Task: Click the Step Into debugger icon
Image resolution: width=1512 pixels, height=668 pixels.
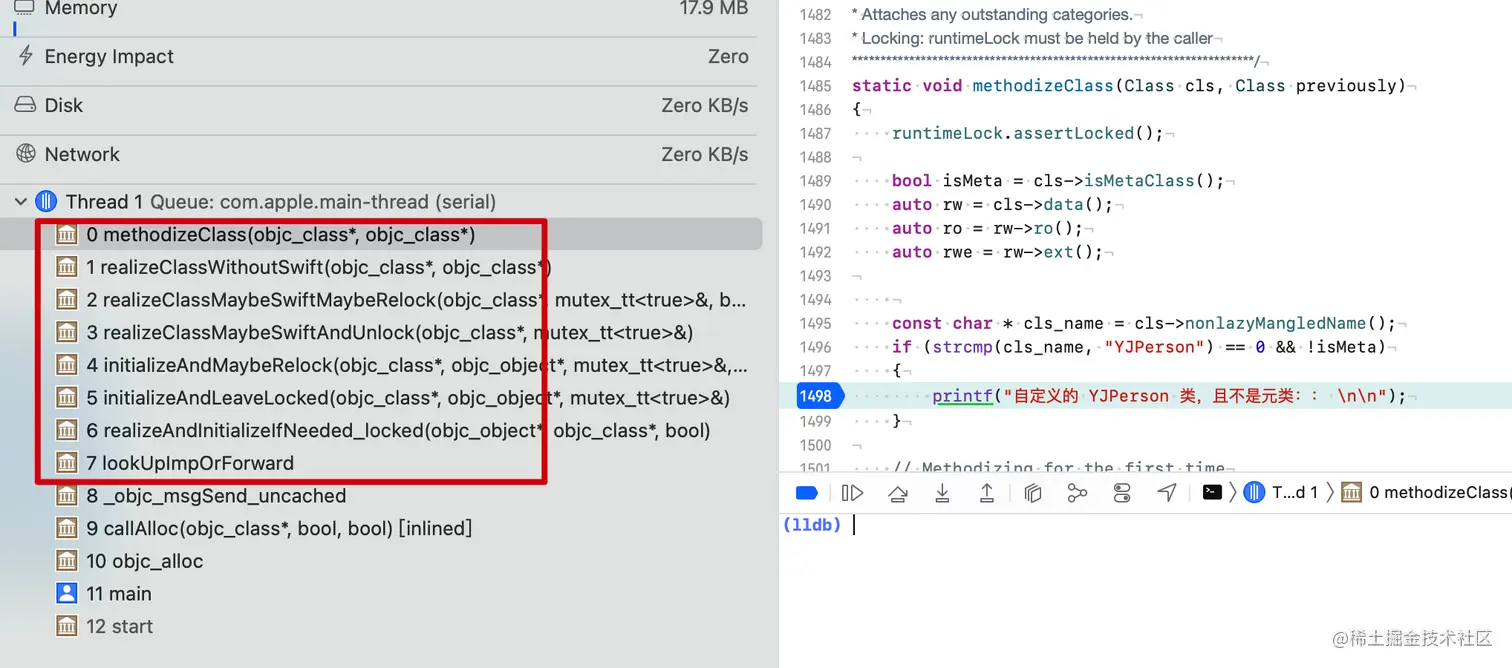Action: click(942, 492)
